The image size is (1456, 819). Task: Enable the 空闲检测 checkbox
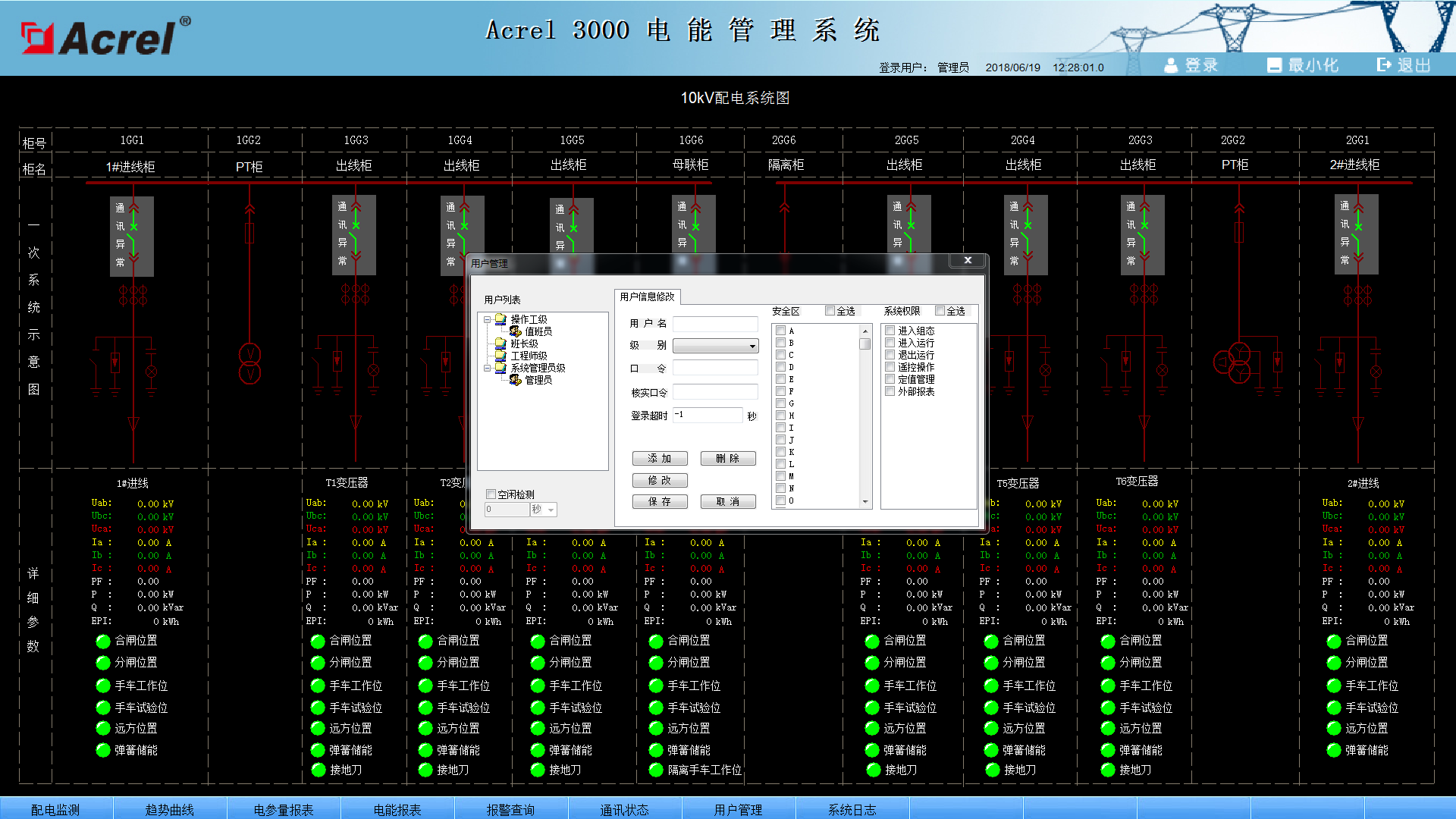coord(491,494)
